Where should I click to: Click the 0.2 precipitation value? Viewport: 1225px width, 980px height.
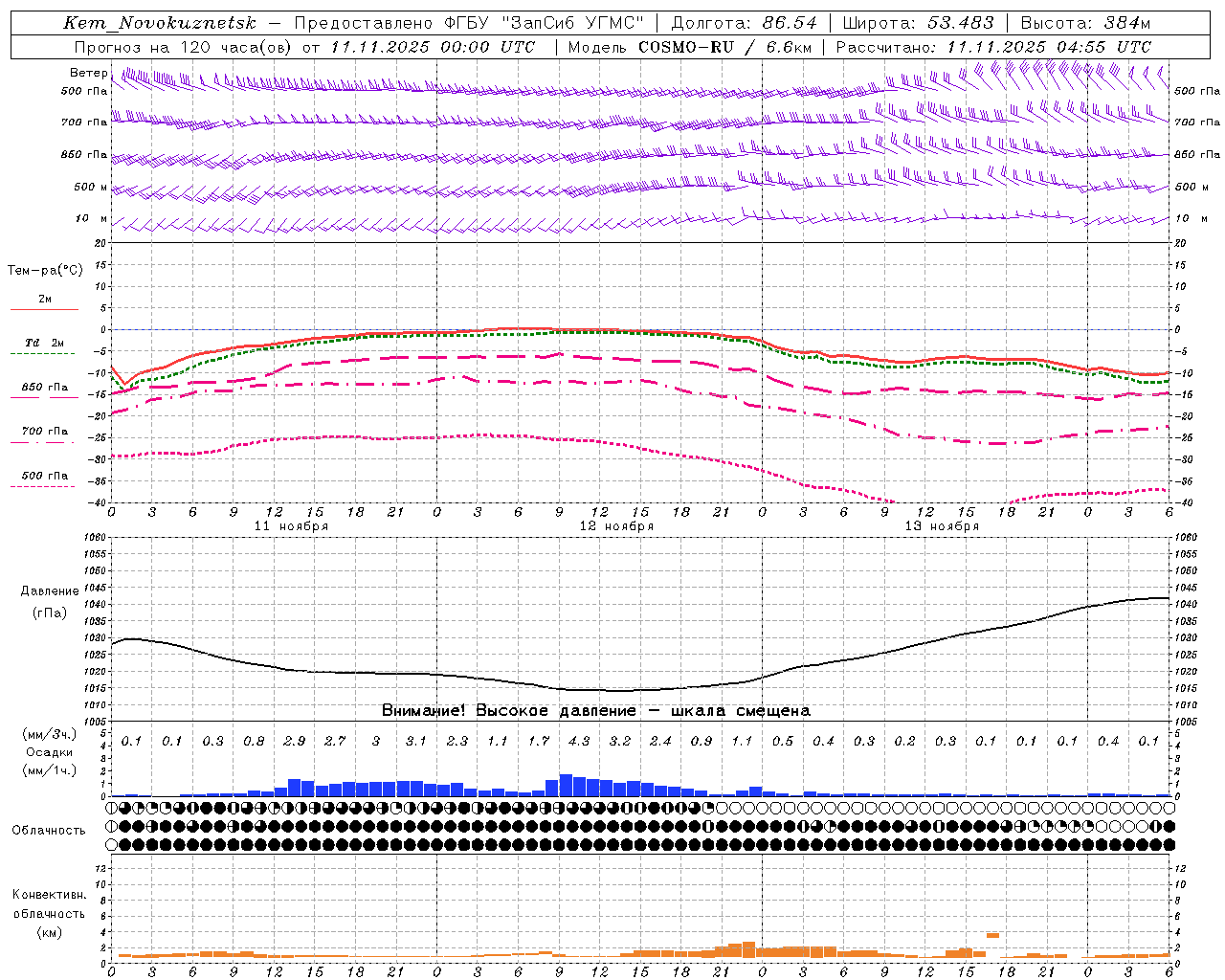coord(904,742)
